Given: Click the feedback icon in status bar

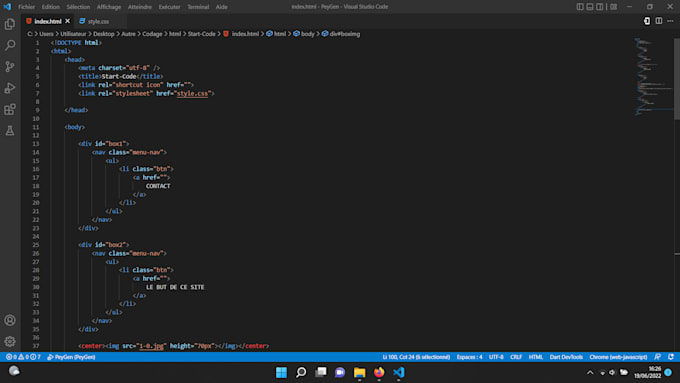Looking at the screenshot, I should (x=657, y=357).
